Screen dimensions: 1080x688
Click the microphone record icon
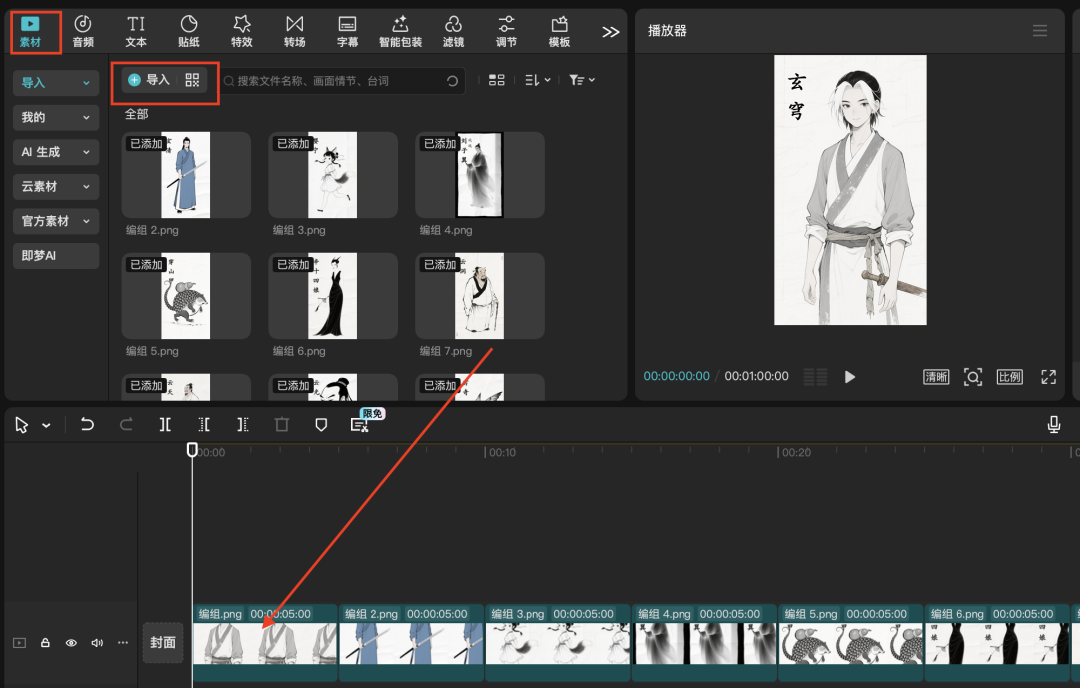click(x=1053, y=425)
